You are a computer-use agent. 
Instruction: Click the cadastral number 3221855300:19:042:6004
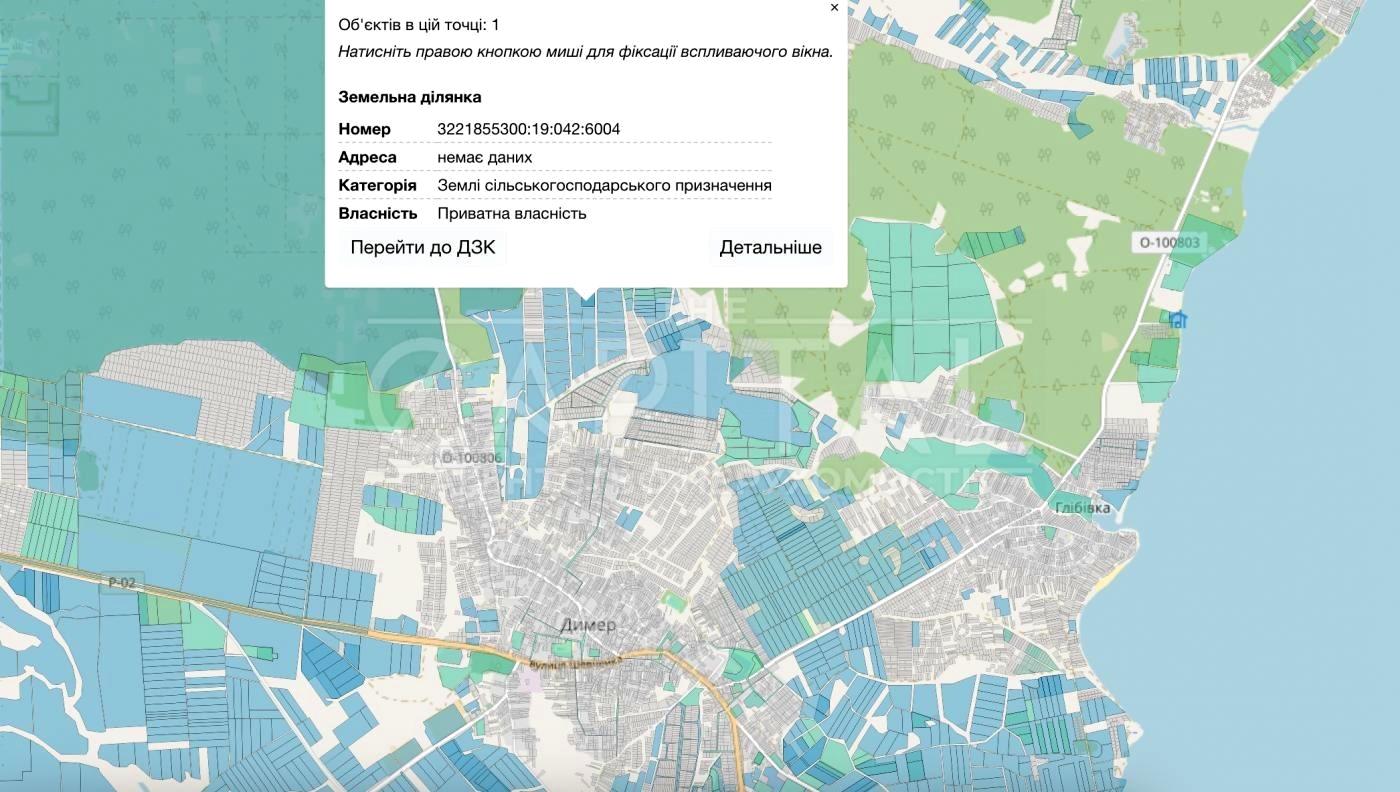click(x=528, y=129)
